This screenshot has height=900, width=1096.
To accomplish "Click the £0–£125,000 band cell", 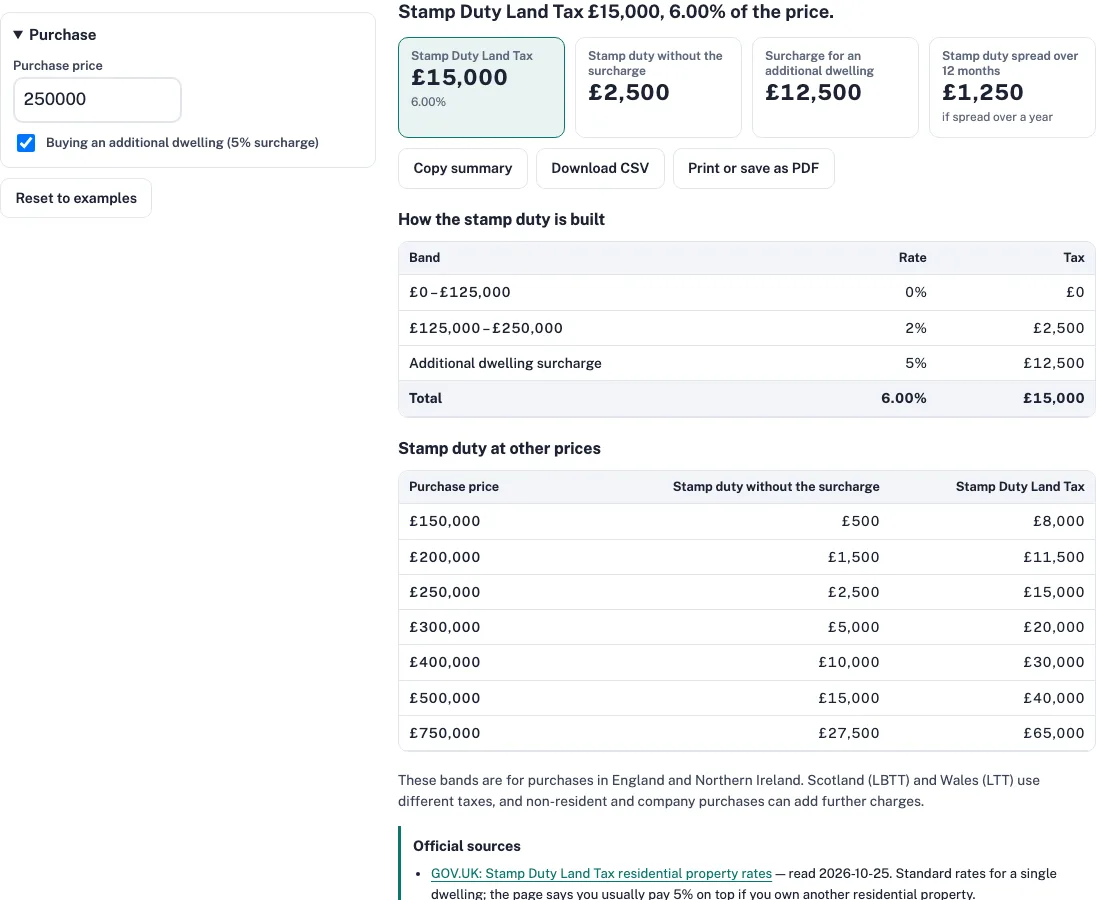I will coord(460,293).
